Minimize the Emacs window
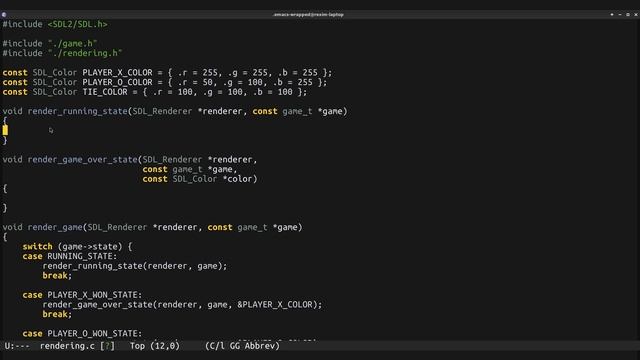This screenshot has width=640, height=360. pyautogui.click(x=620, y=15)
